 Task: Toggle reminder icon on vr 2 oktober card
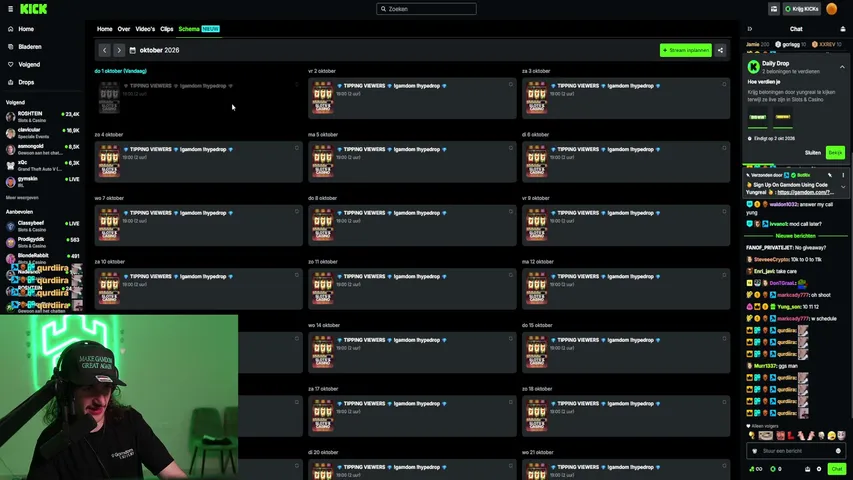(x=510, y=84)
